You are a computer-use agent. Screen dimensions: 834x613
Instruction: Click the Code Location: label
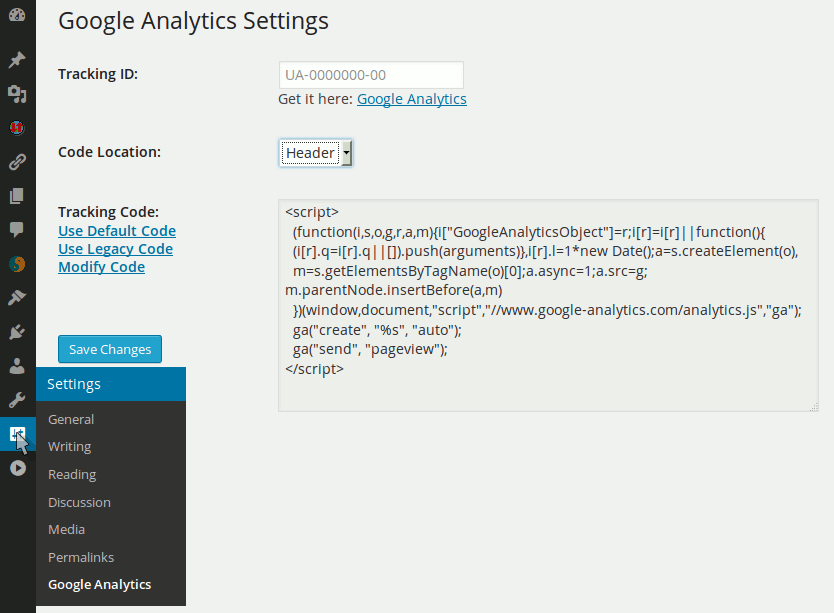pyautogui.click(x=110, y=152)
